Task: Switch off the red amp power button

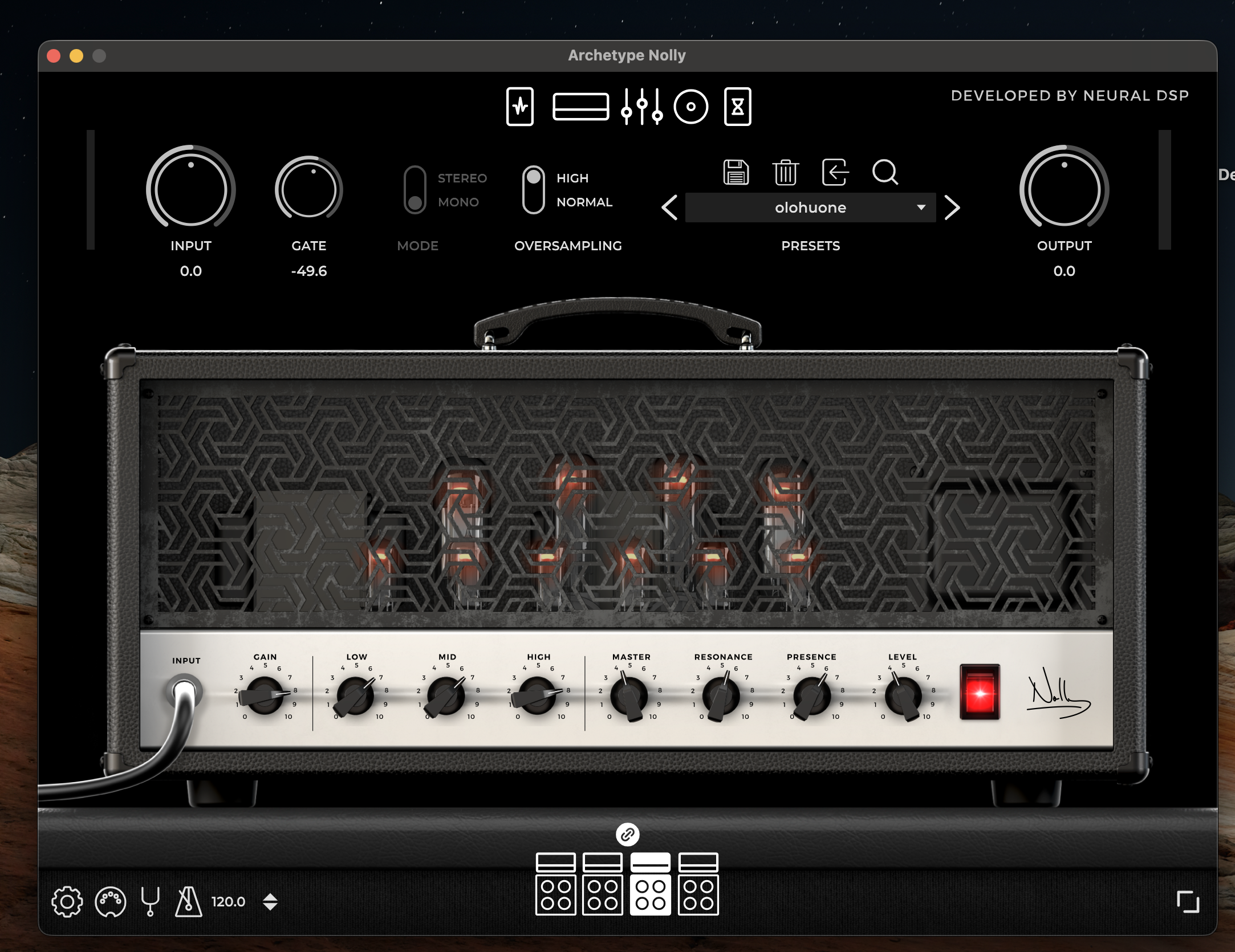Action: (x=980, y=692)
